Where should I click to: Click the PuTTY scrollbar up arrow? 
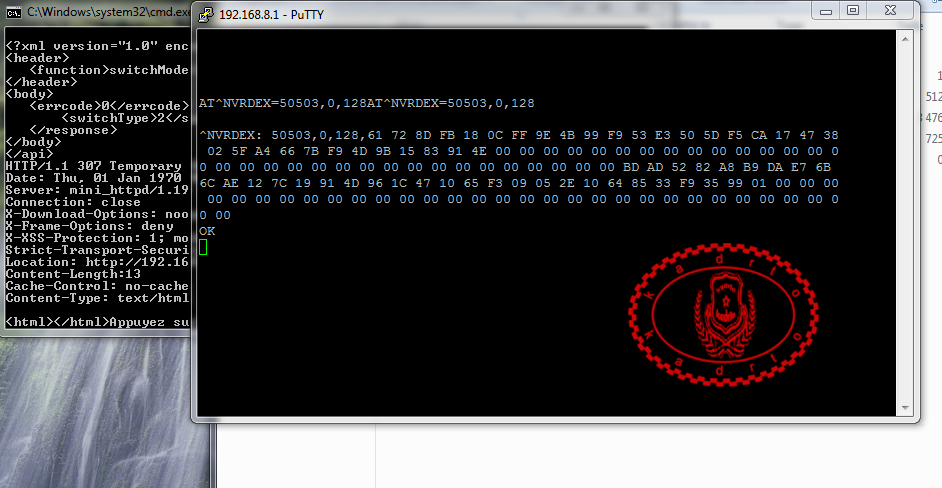click(x=905, y=38)
